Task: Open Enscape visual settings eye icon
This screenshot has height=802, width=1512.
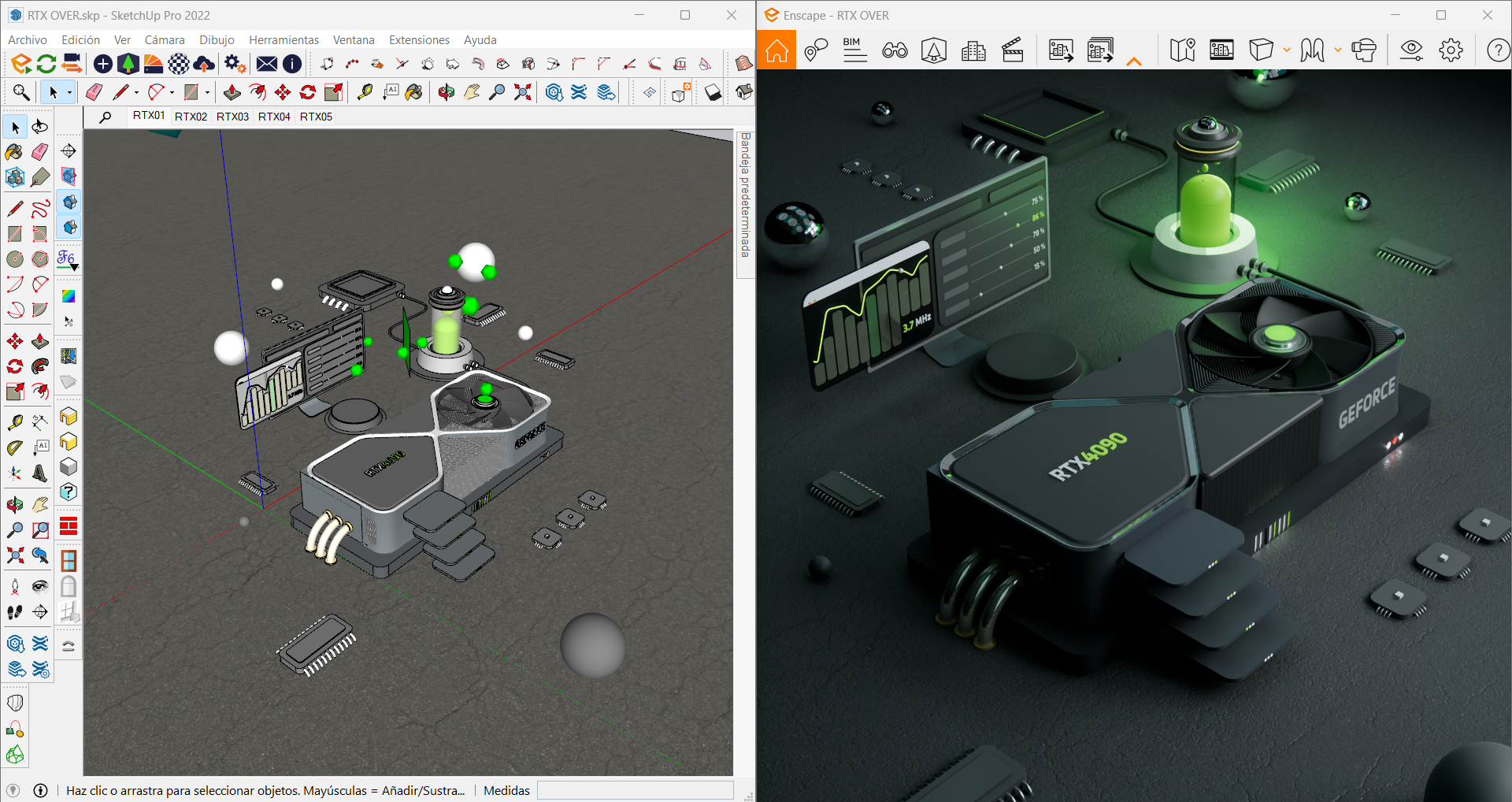Action: pos(1411,50)
